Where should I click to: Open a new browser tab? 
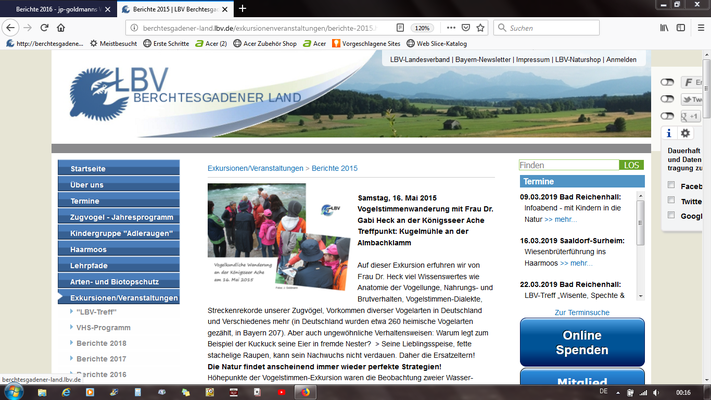coord(243,9)
